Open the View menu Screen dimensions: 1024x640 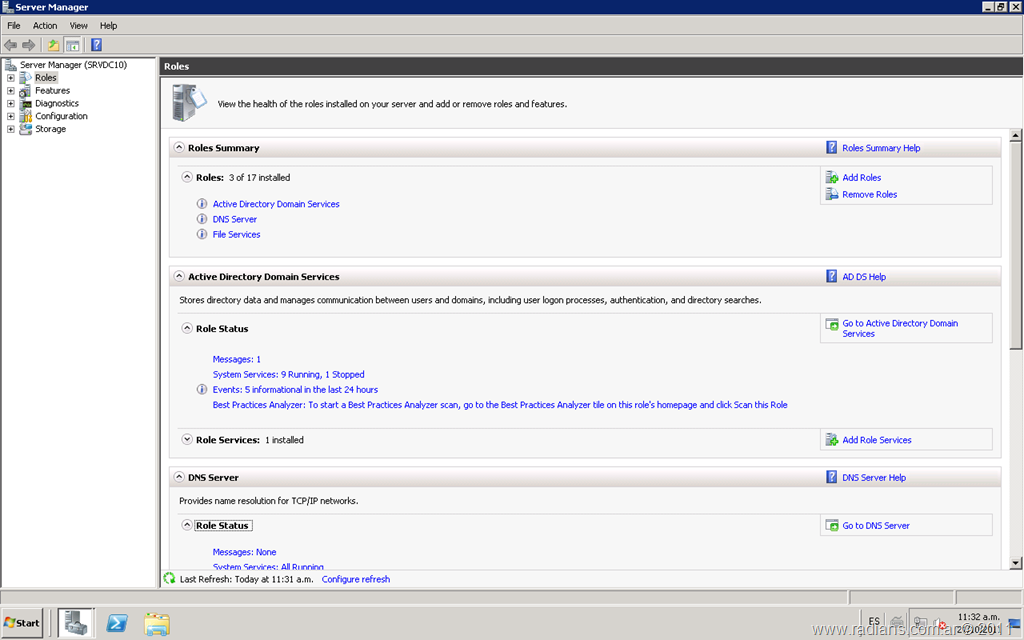point(78,25)
